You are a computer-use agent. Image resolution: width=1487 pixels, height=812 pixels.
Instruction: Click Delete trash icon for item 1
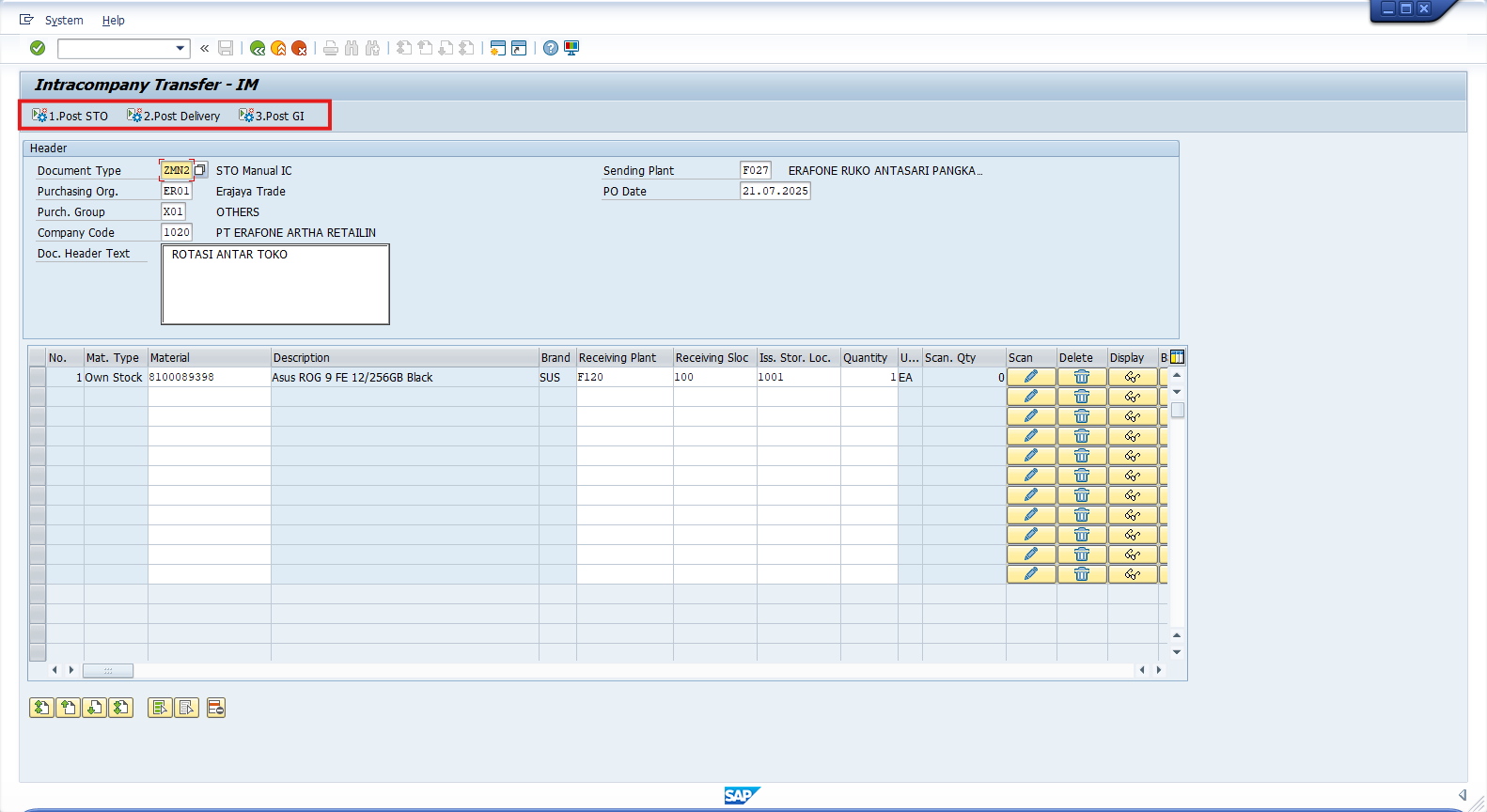pos(1082,377)
